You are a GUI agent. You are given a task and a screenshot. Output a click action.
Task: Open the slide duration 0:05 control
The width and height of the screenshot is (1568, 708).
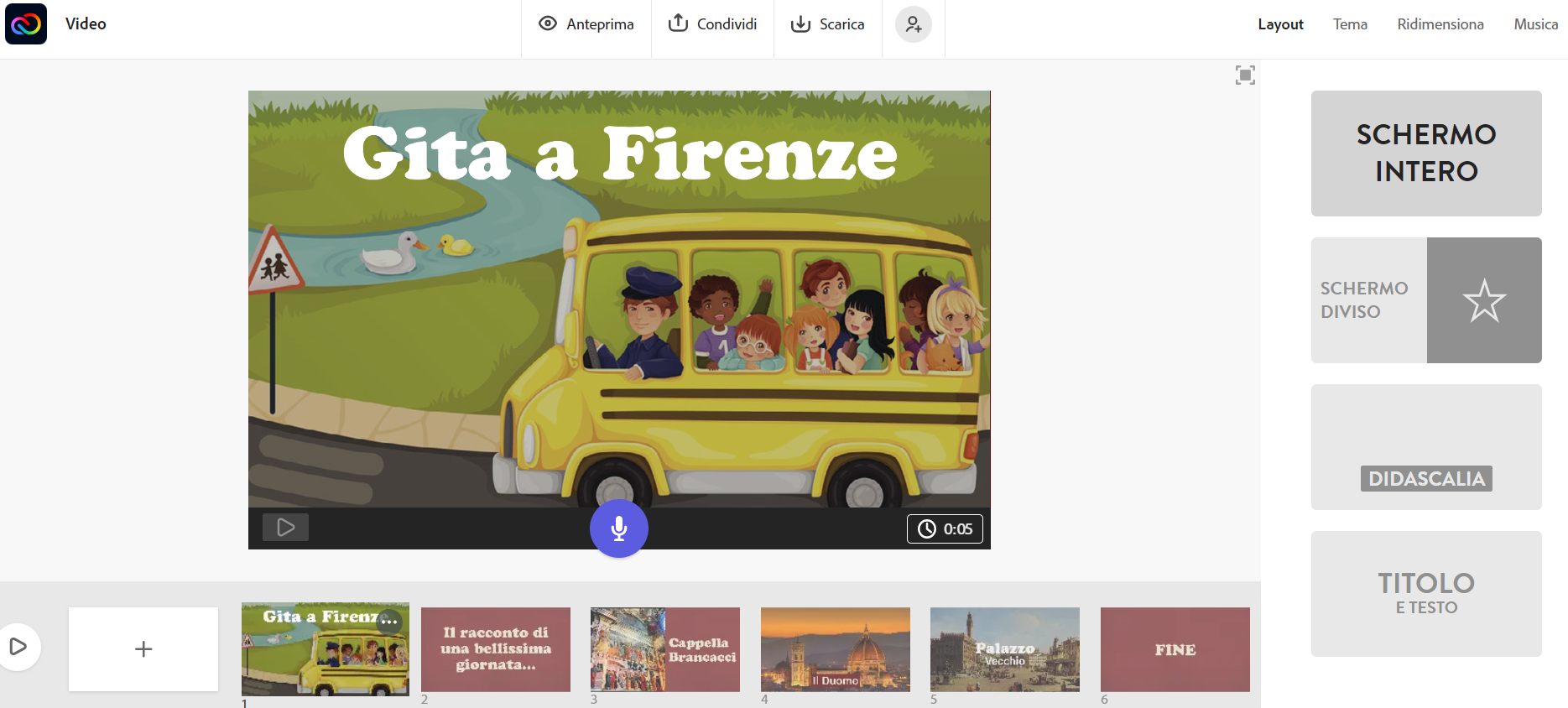[x=945, y=529]
